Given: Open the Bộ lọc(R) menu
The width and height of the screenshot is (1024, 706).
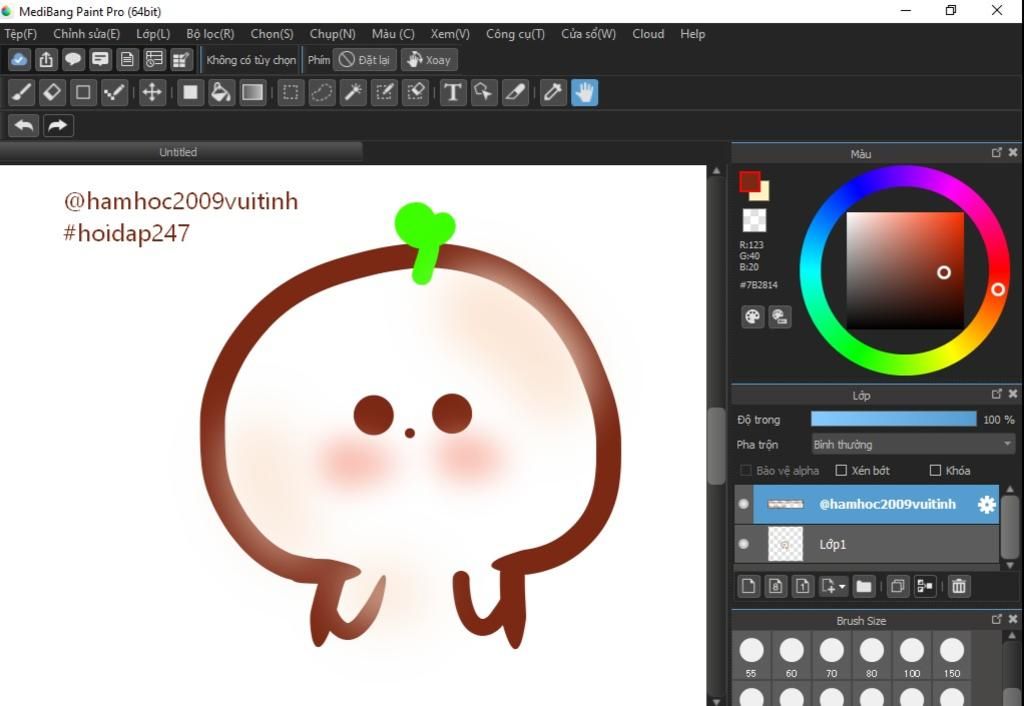Looking at the screenshot, I should pyautogui.click(x=210, y=34).
